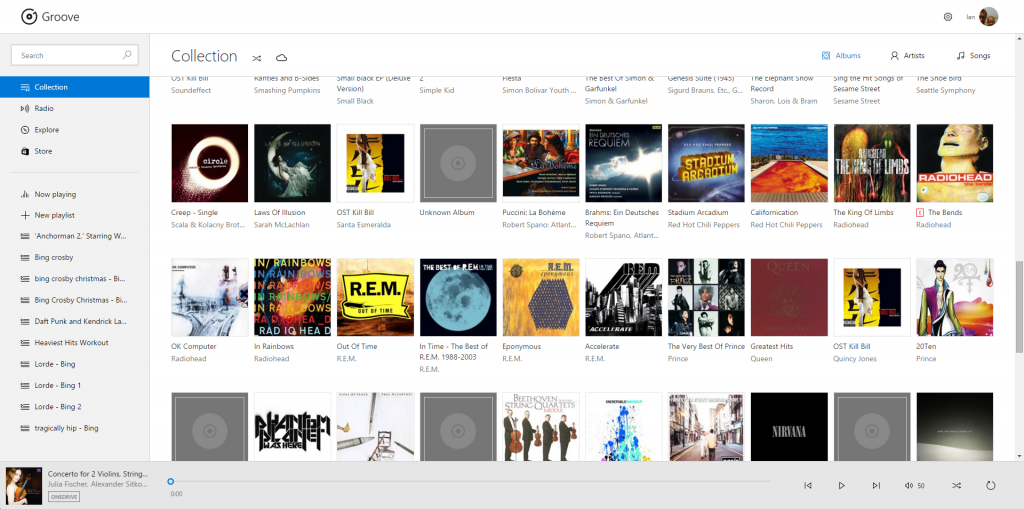Screen dimensions: 1024x509
Task: Click the Explicit badge on The Bends
Action: (x=920, y=212)
